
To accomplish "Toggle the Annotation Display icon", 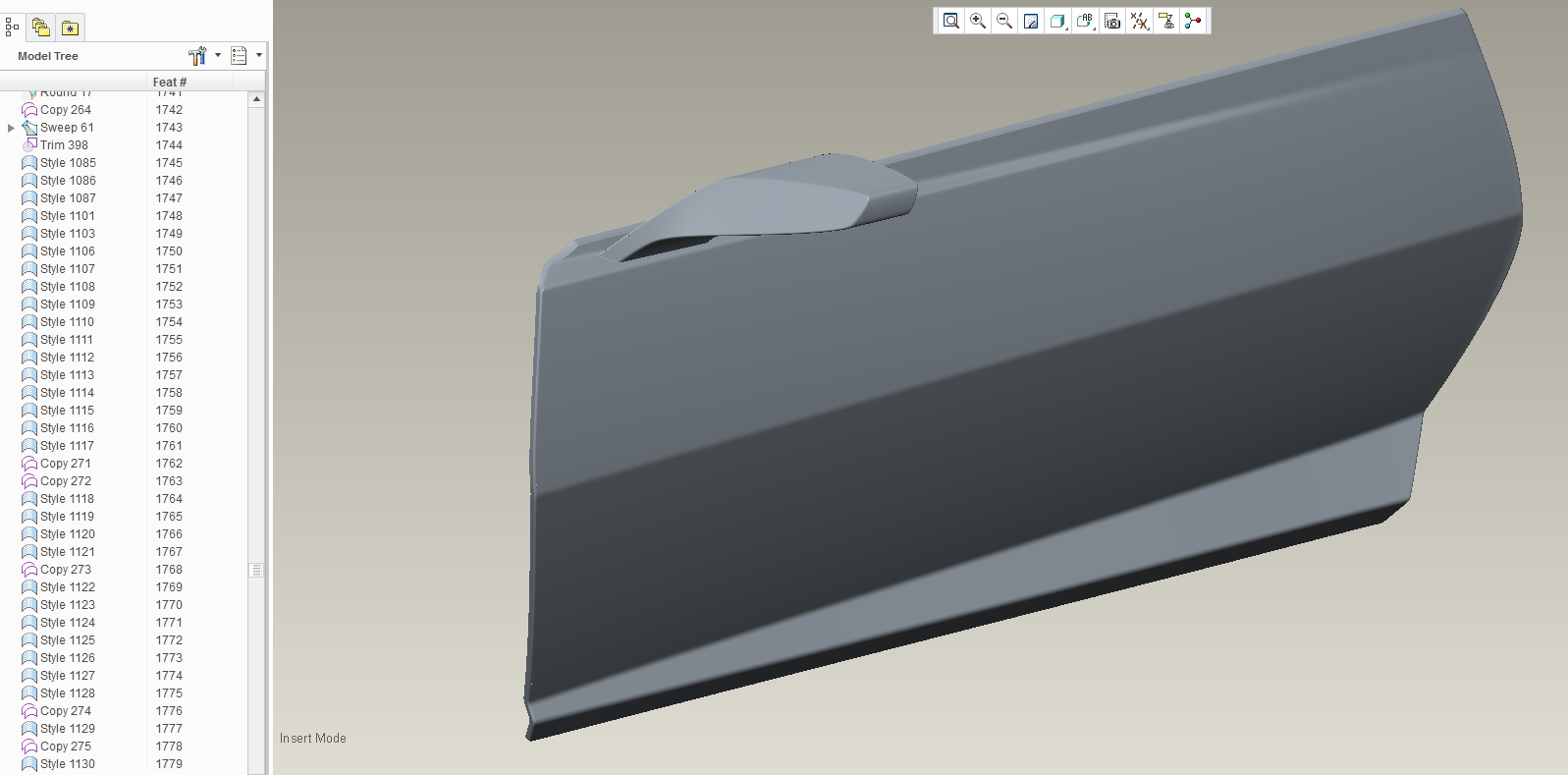I will (x=1166, y=21).
